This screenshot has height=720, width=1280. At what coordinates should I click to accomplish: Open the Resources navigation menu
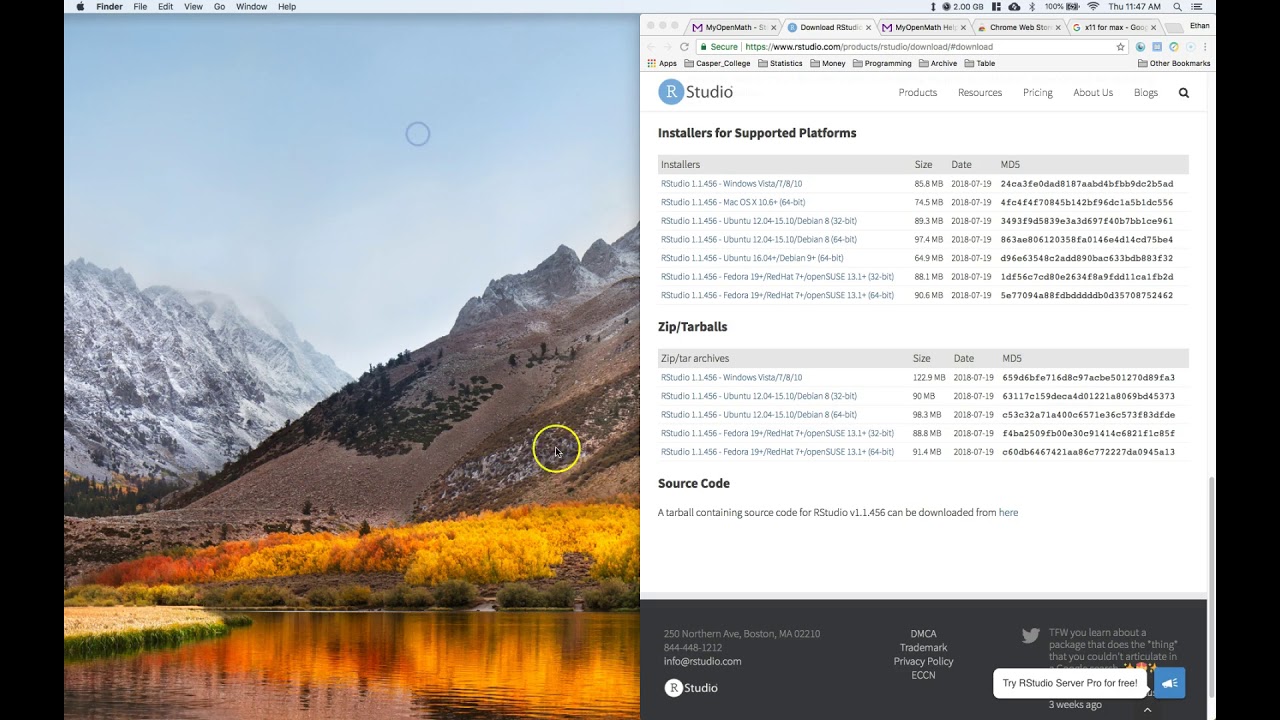tap(979, 93)
